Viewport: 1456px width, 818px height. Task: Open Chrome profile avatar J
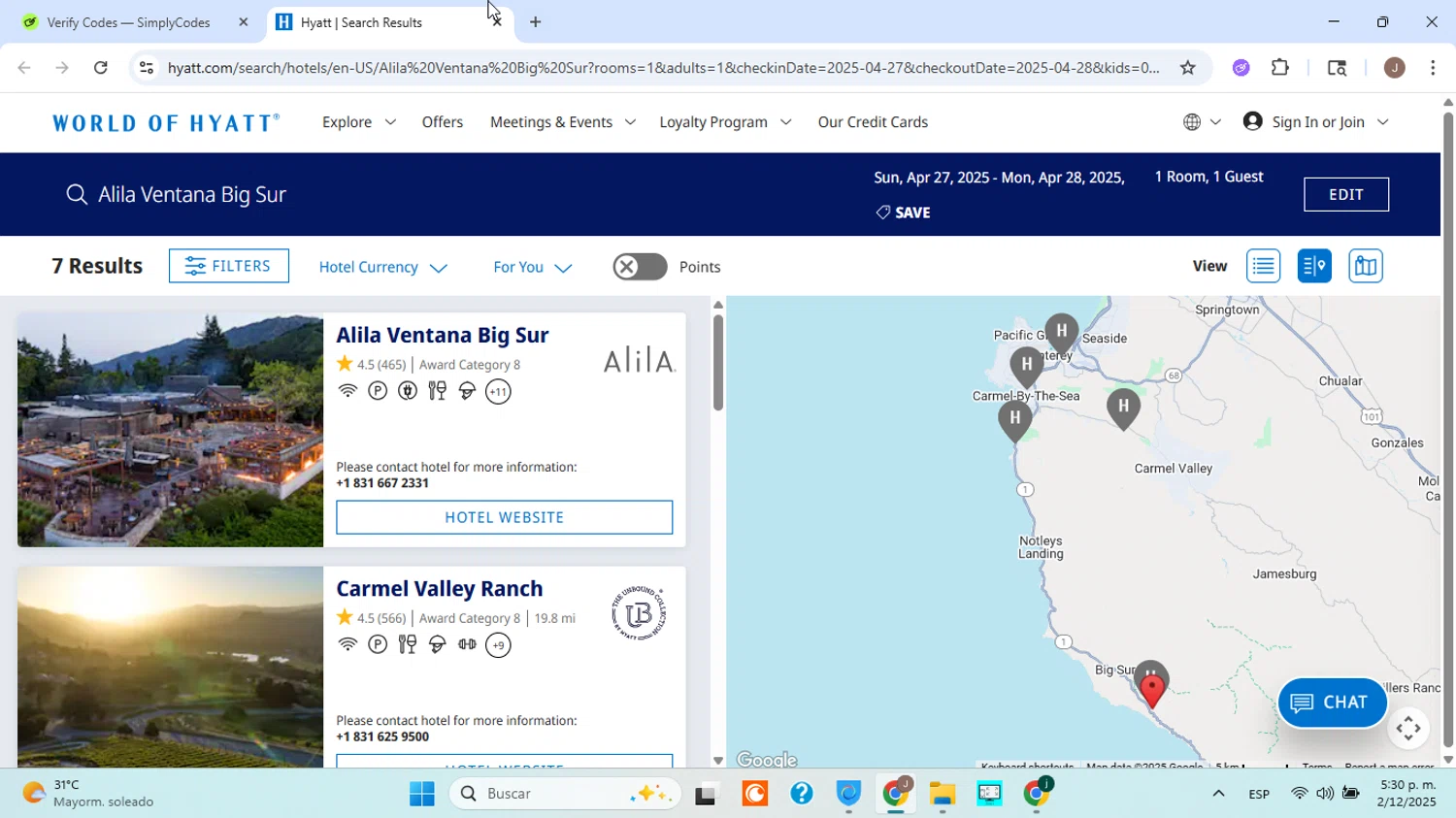pyautogui.click(x=1394, y=68)
